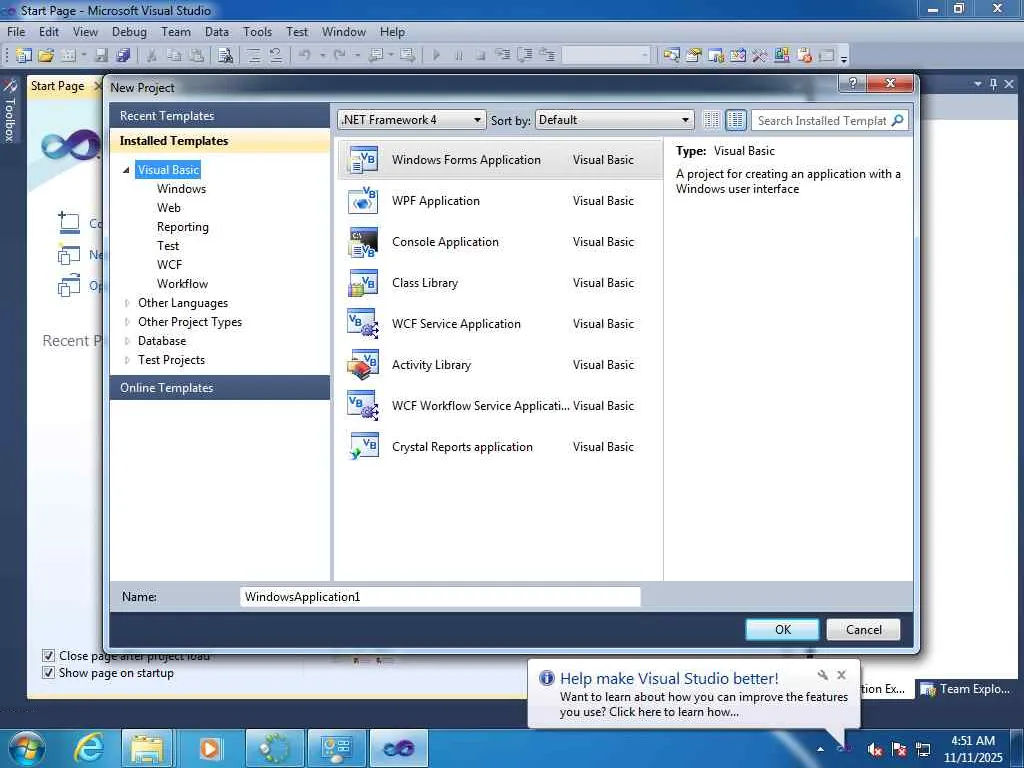Select the Workflow category in tree
The height and width of the screenshot is (768, 1024).
point(182,283)
